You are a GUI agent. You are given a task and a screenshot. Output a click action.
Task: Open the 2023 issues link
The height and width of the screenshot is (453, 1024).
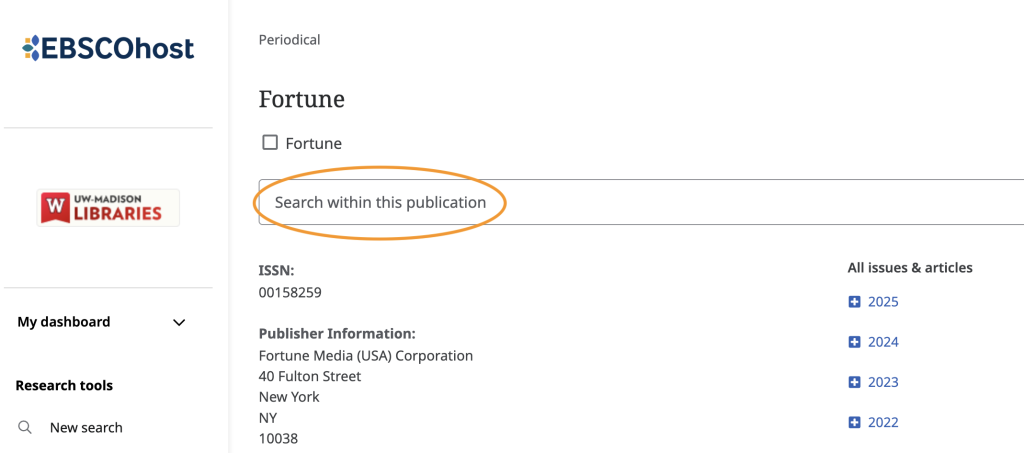pos(883,382)
